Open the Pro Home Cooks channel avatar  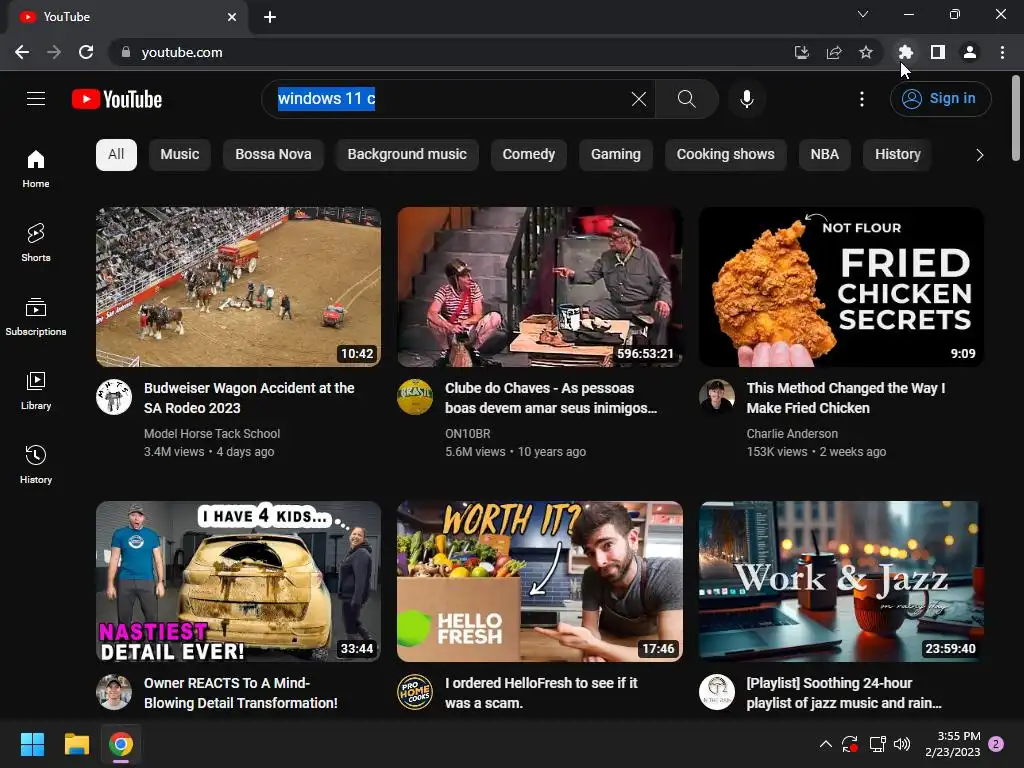click(415, 692)
